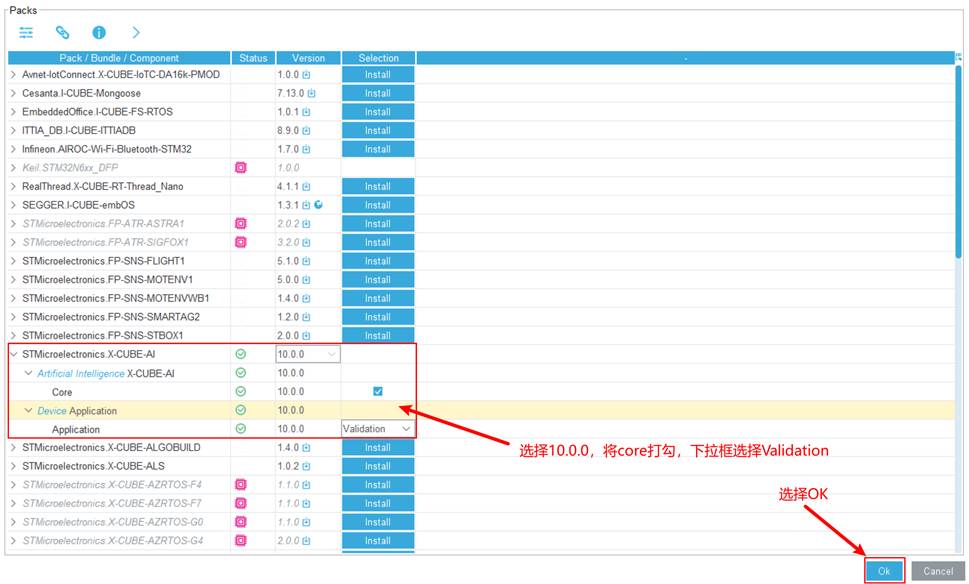
Task: Expand the STMicroelectronics.X-CUBE-ALS pack
Action: [x=14, y=466]
